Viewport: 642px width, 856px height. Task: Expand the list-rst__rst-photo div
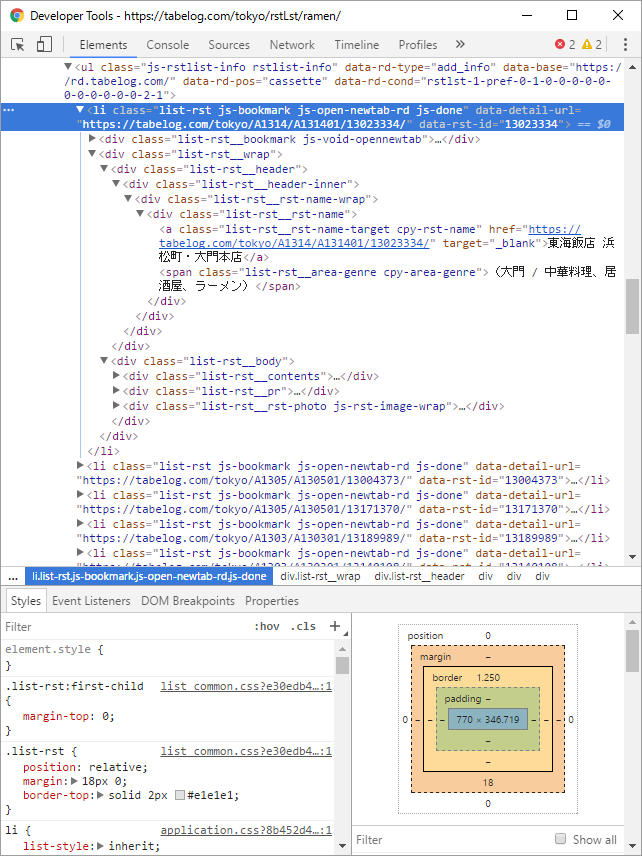click(x=116, y=405)
